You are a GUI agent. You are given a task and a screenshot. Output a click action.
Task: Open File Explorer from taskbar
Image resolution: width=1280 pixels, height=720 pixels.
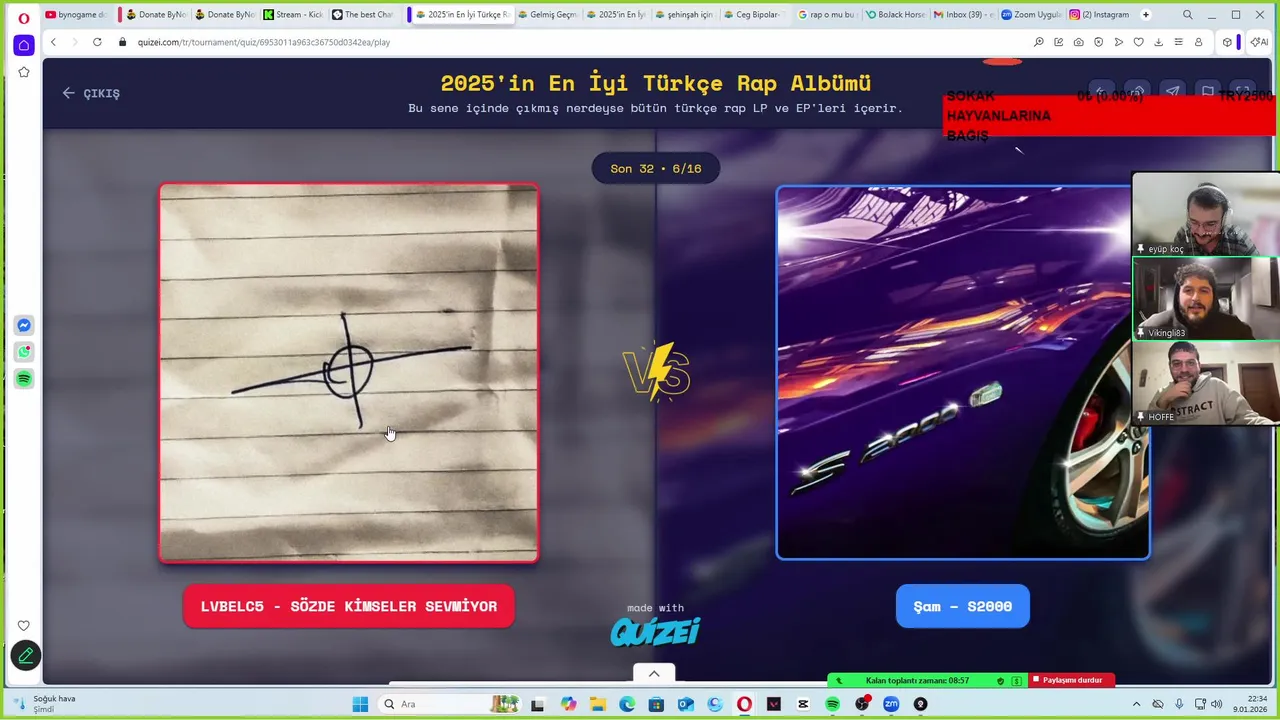598,704
